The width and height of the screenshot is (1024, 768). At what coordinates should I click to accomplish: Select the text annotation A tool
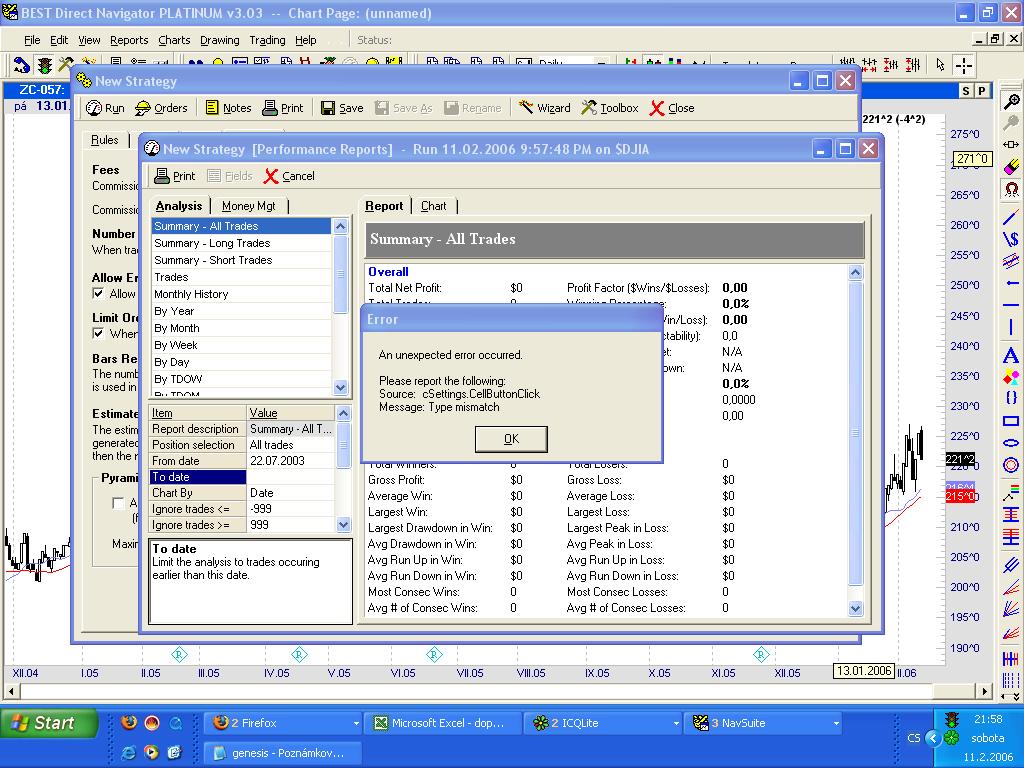[1011, 357]
